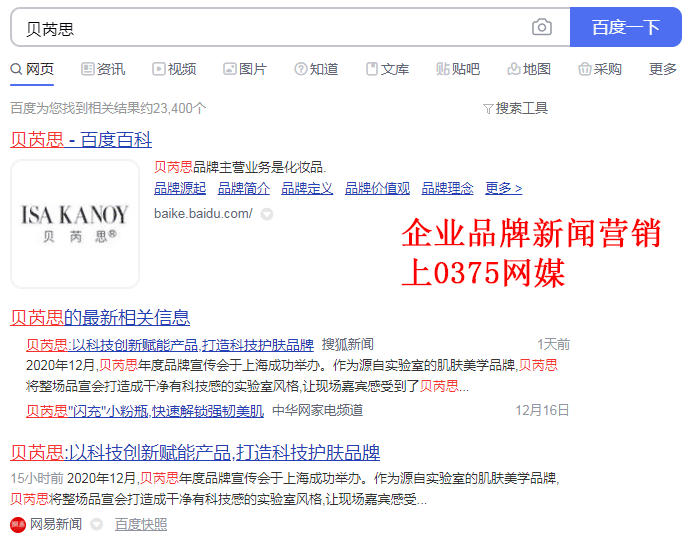Click the 搜狐新闻 source text
688x543 pixels.
point(348,345)
